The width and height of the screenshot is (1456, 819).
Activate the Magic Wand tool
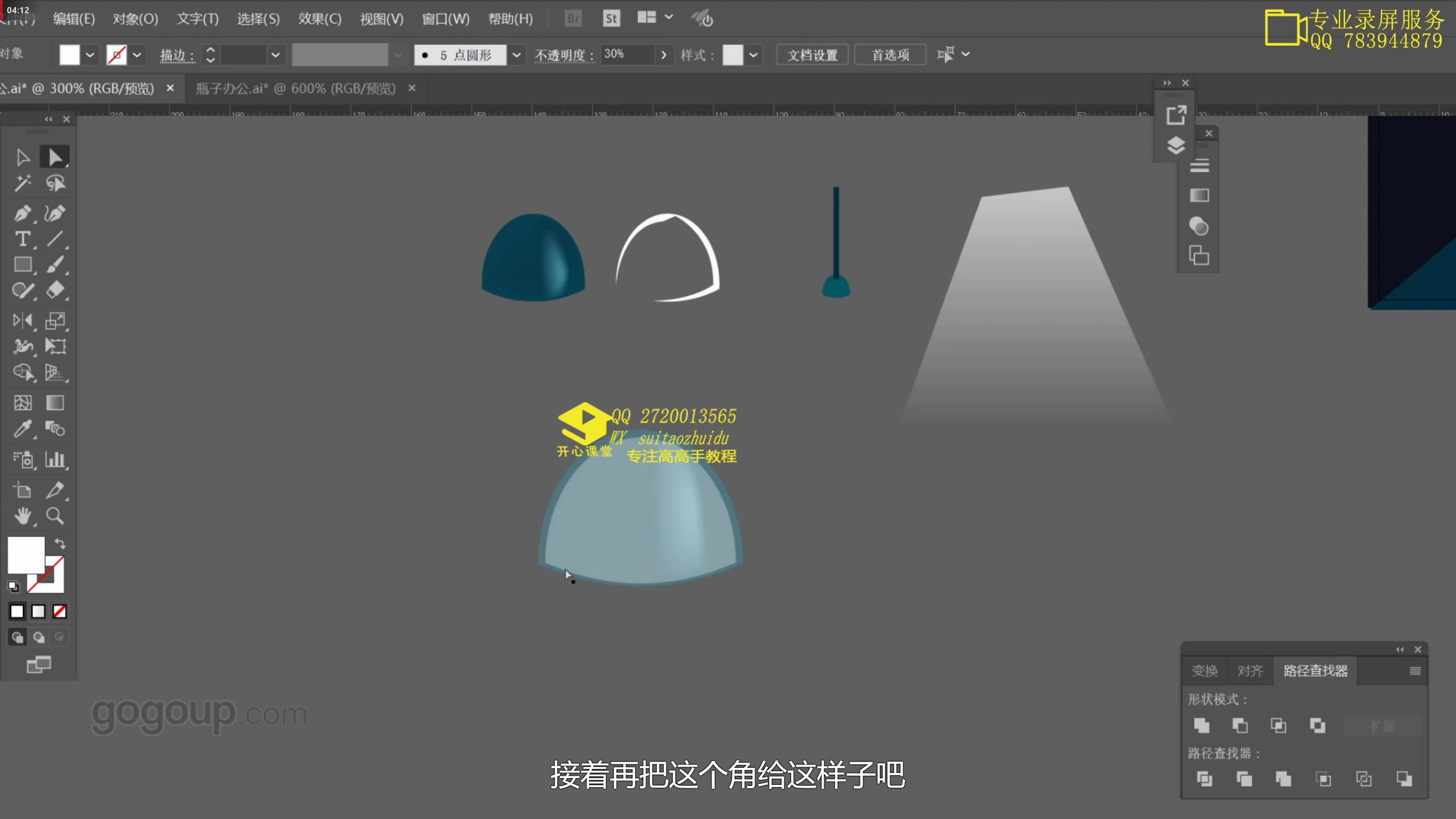23,183
